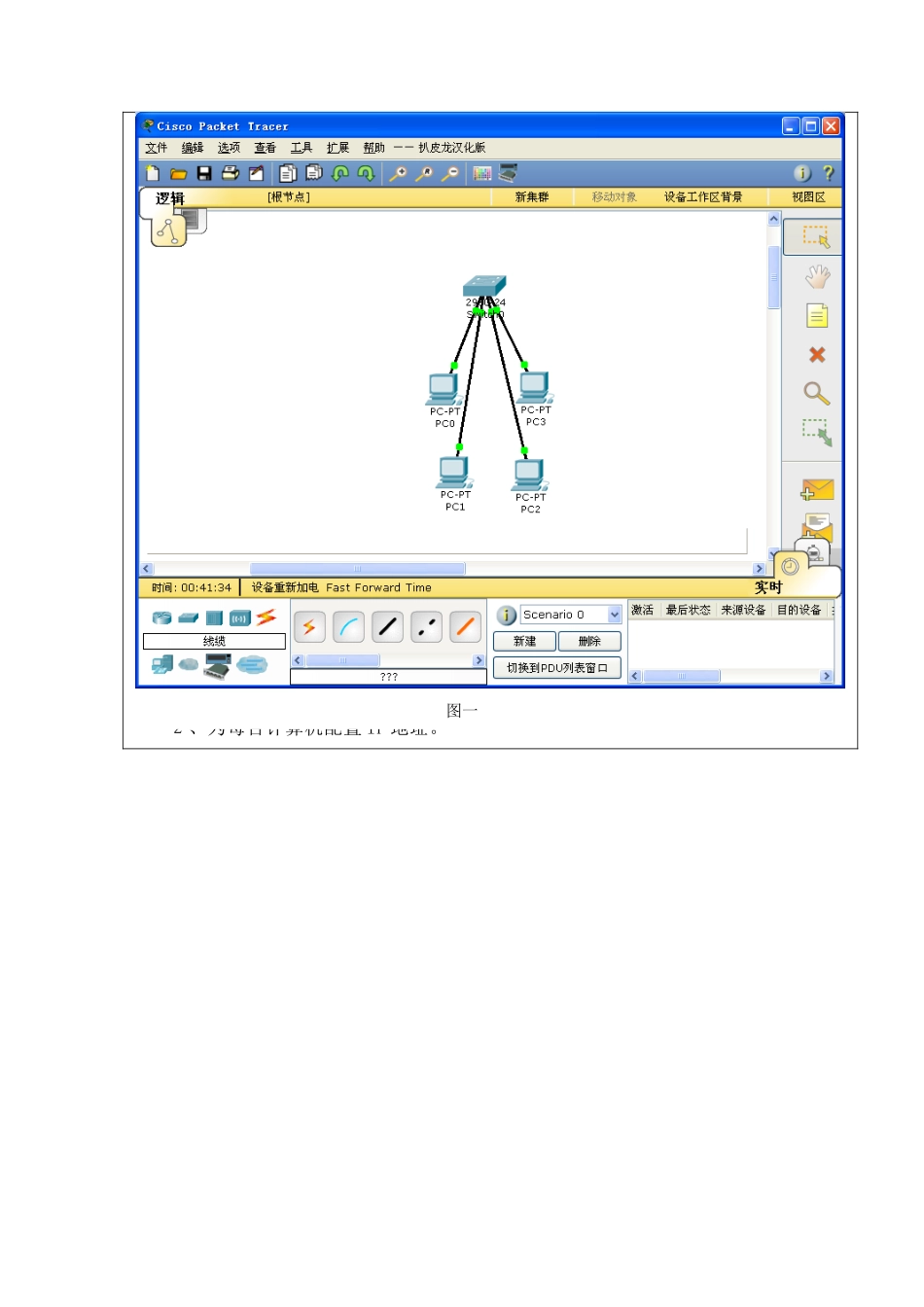Click the question mark help icon
924x1307 pixels.
(828, 173)
